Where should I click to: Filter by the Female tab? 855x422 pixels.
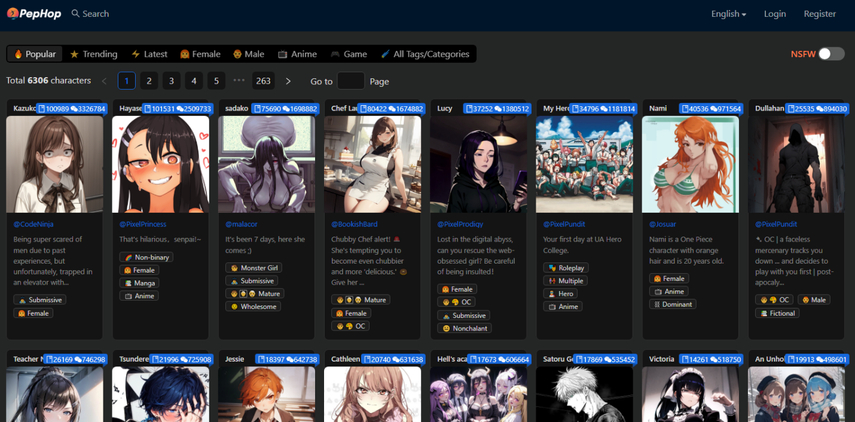point(200,54)
